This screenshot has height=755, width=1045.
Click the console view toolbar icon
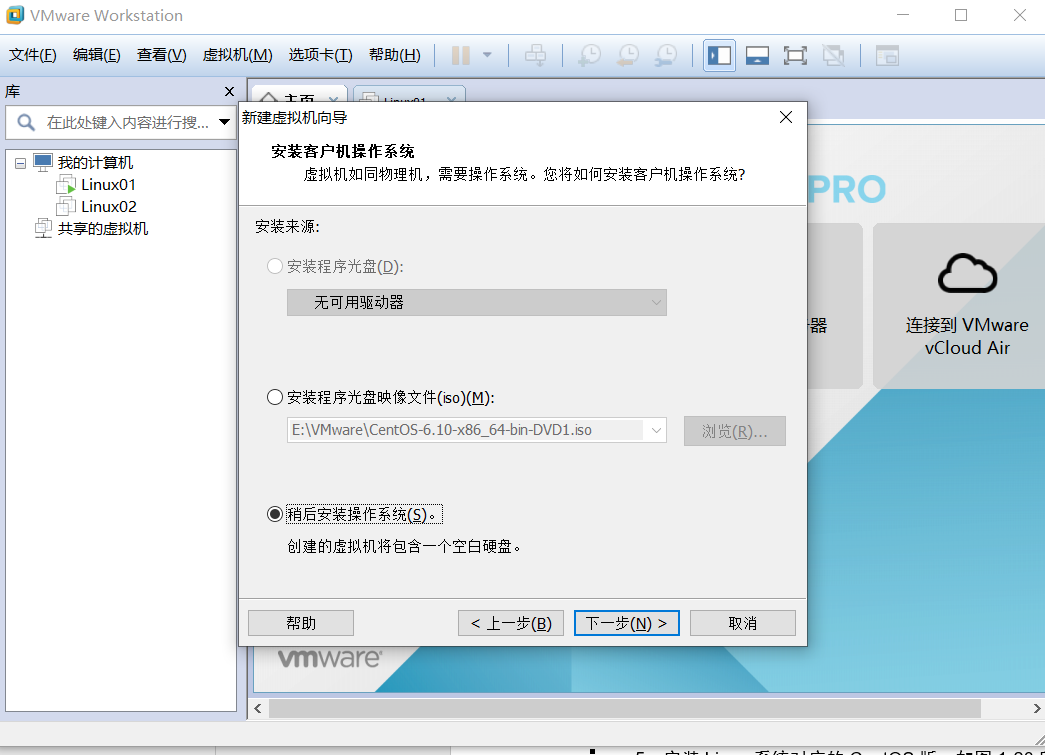tap(886, 55)
